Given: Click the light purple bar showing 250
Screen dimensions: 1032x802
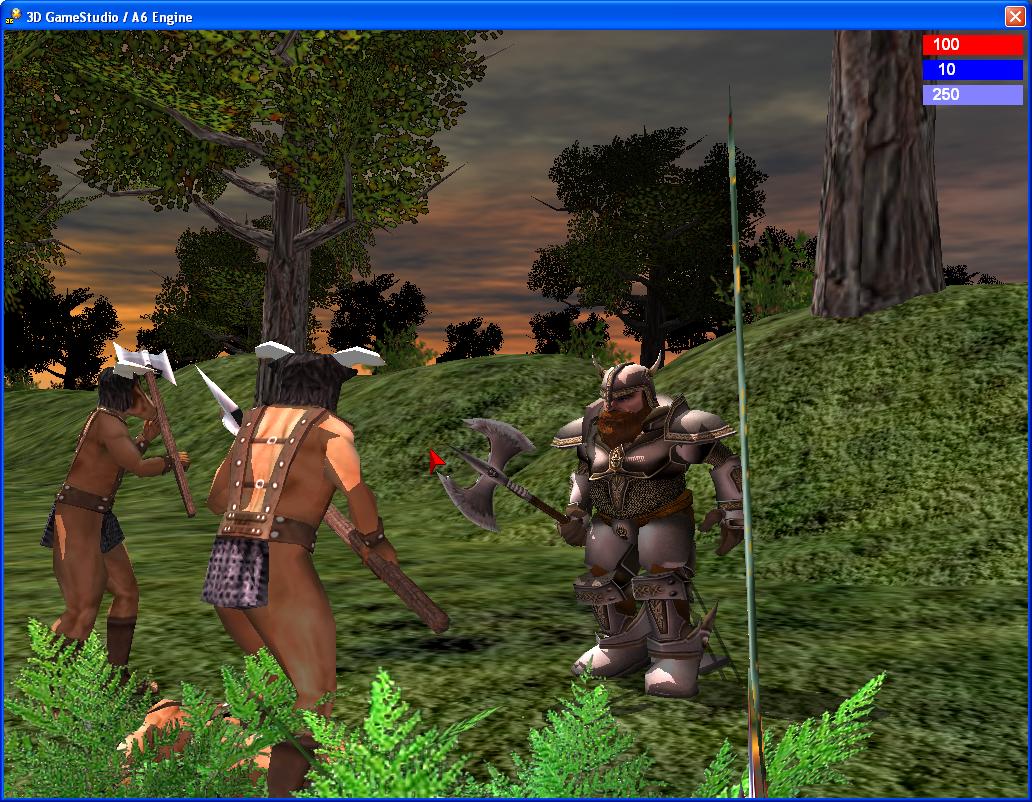Looking at the screenshot, I should [x=973, y=94].
